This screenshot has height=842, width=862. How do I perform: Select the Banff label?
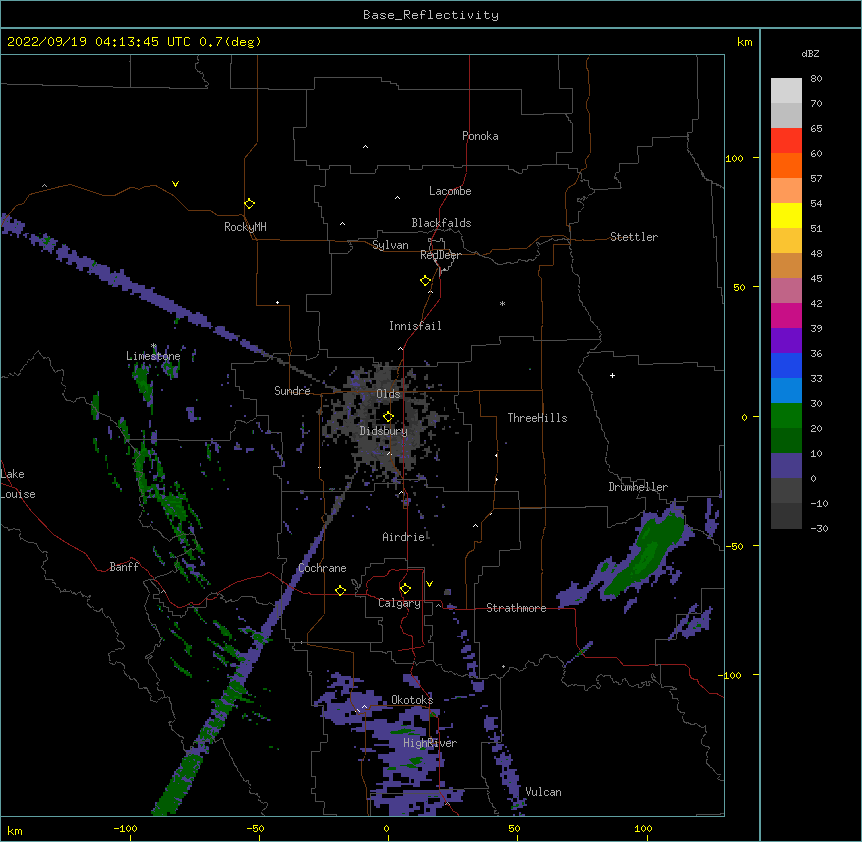124,567
